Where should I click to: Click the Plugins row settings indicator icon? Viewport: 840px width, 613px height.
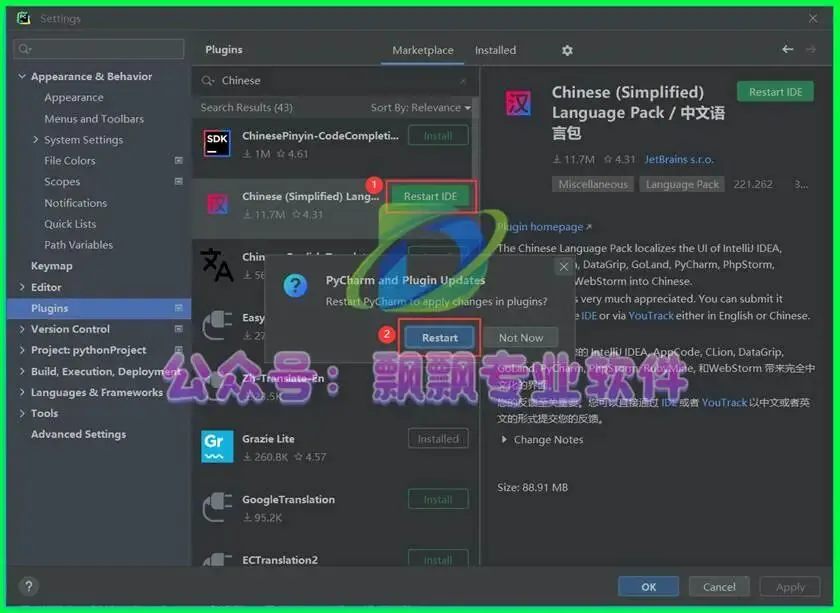coord(179,308)
